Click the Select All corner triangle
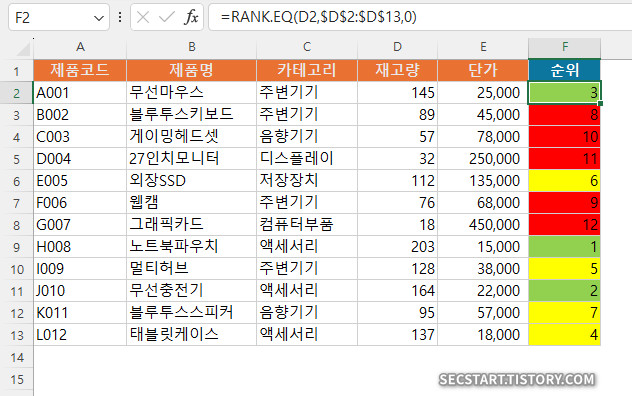 (x=23, y=49)
